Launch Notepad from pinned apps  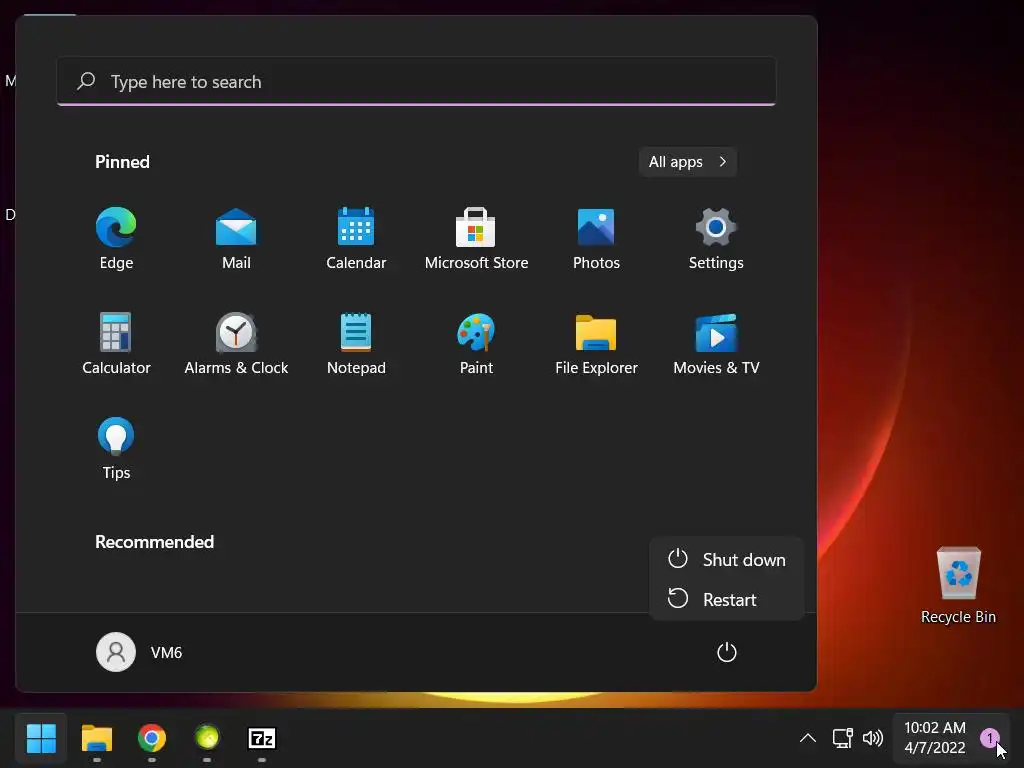(x=356, y=344)
